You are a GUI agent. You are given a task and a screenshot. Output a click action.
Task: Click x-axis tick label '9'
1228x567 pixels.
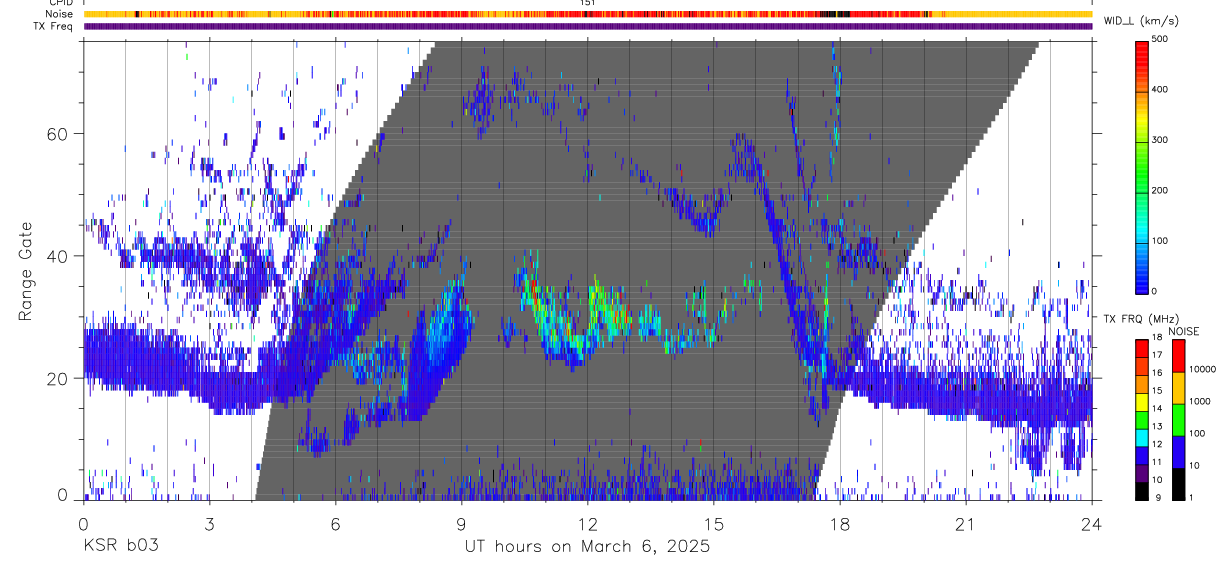tap(461, 524)
